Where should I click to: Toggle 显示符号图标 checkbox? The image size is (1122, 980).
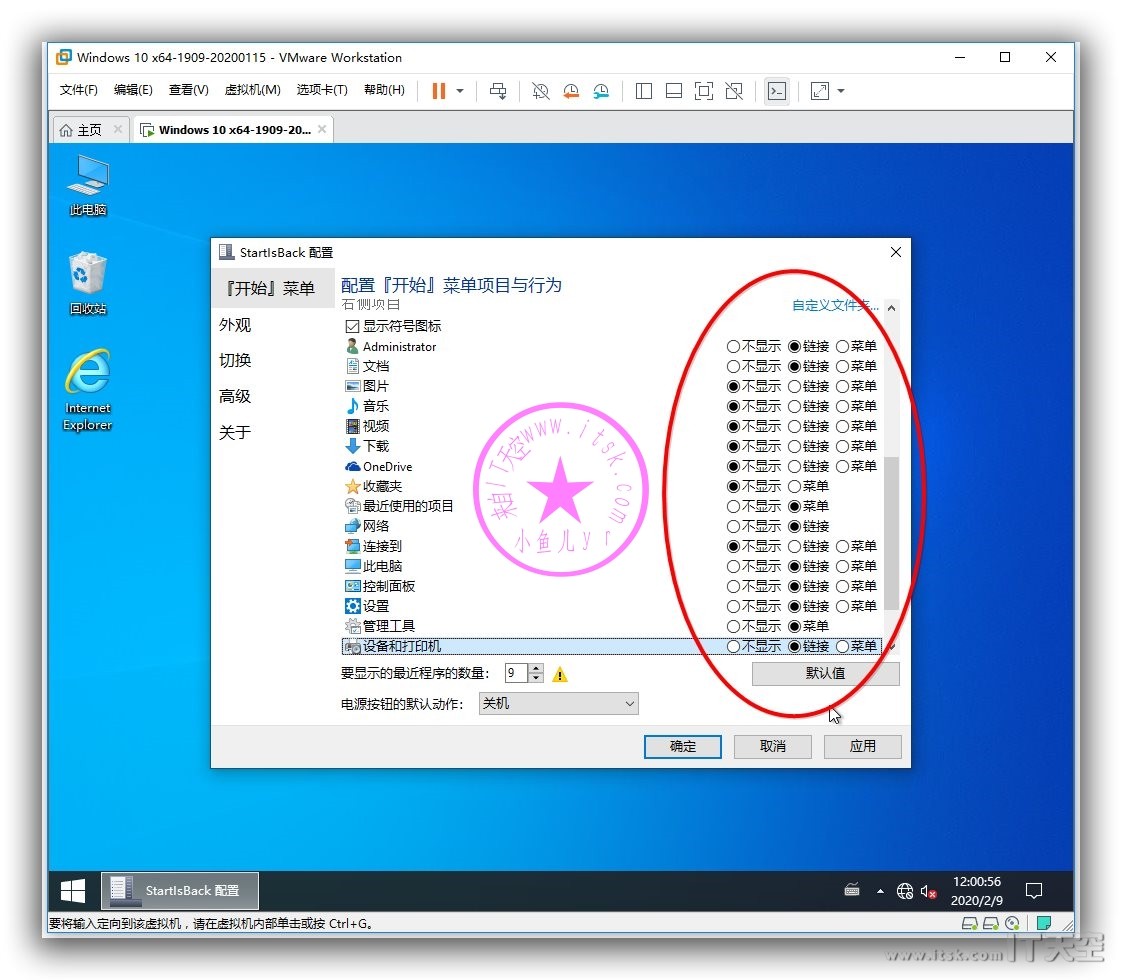pos(352,326)
